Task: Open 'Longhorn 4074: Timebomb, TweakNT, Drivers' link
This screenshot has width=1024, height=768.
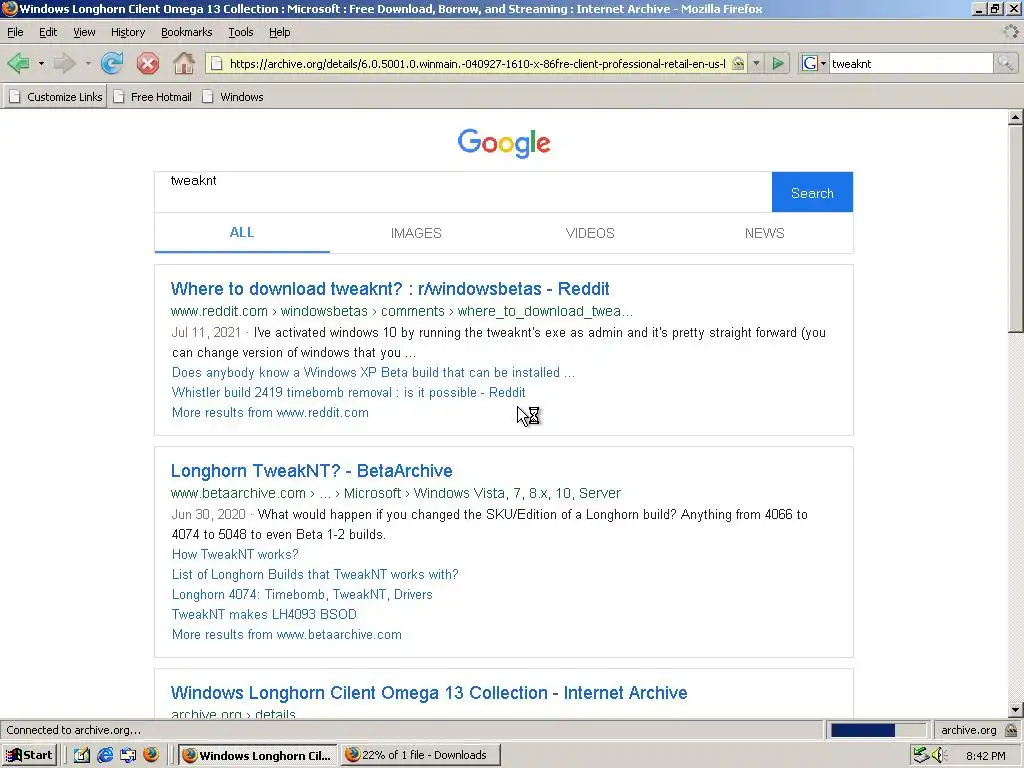Action: [x=302, y=594]
